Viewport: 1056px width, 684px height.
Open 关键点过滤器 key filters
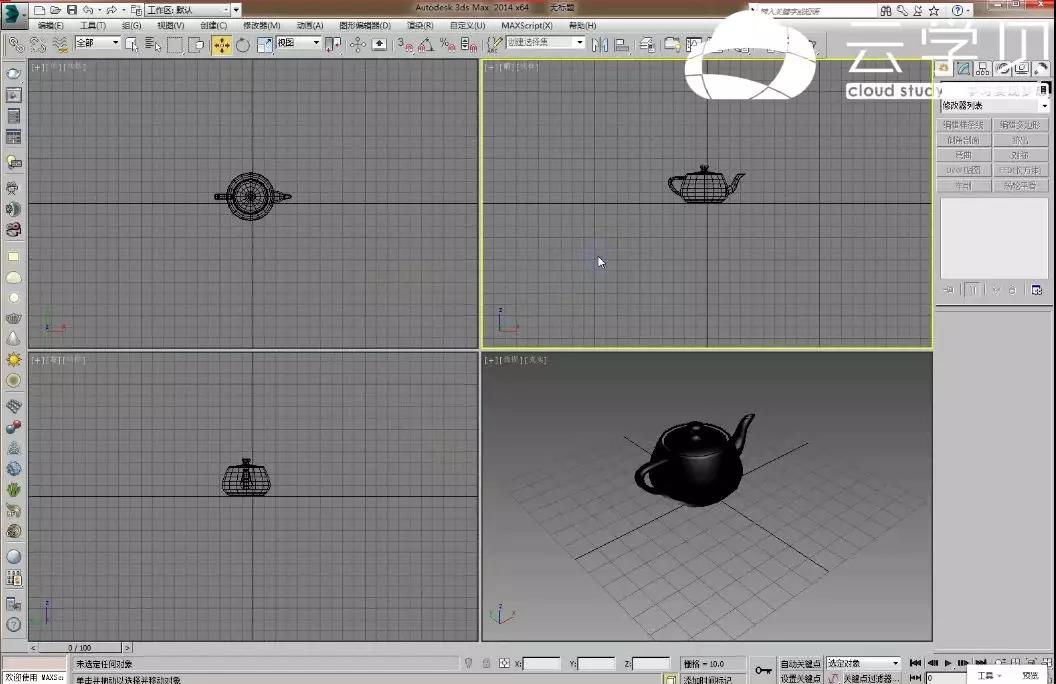[870, 678]
